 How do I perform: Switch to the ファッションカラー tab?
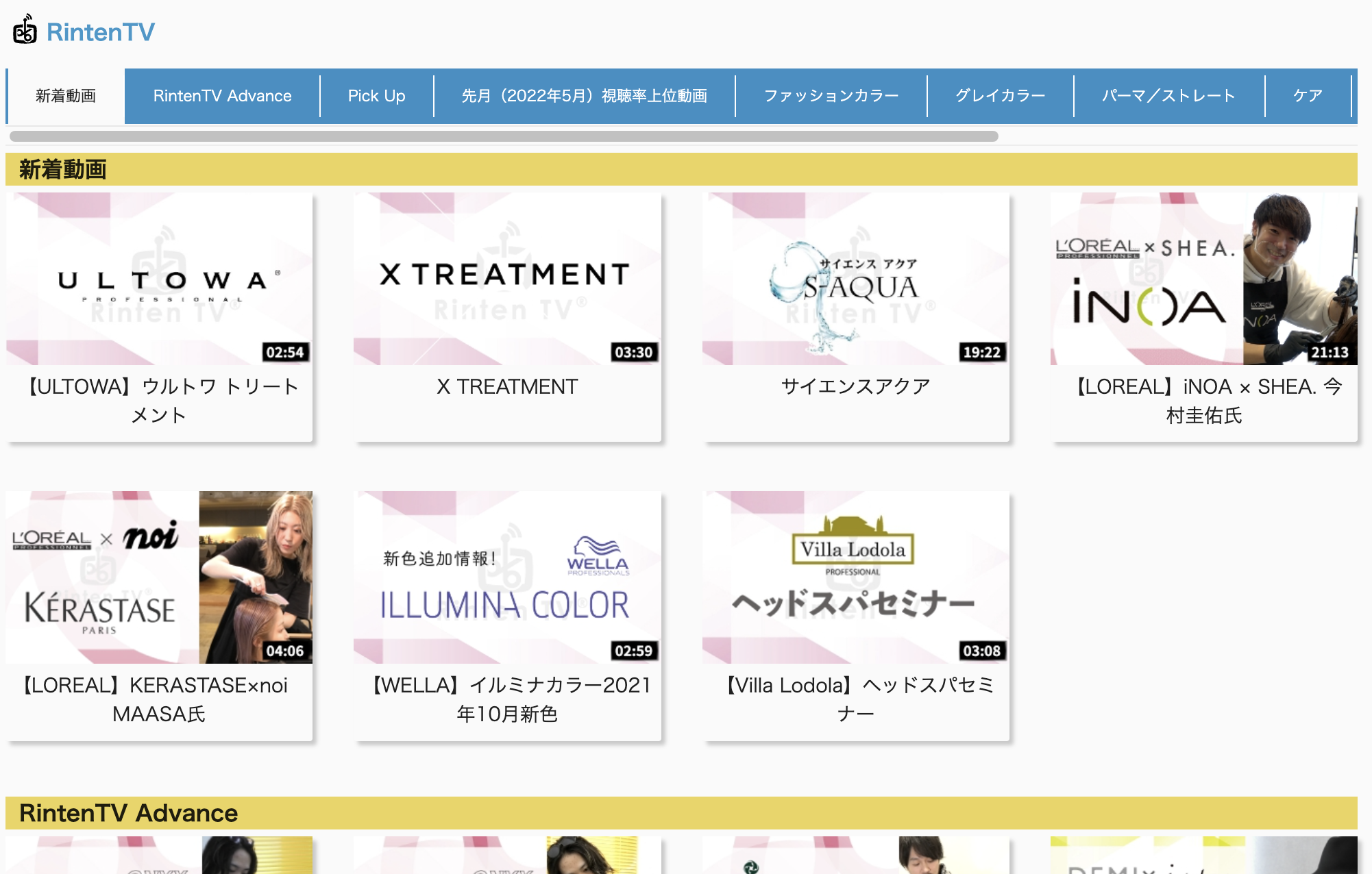click(x=831, y=96)
